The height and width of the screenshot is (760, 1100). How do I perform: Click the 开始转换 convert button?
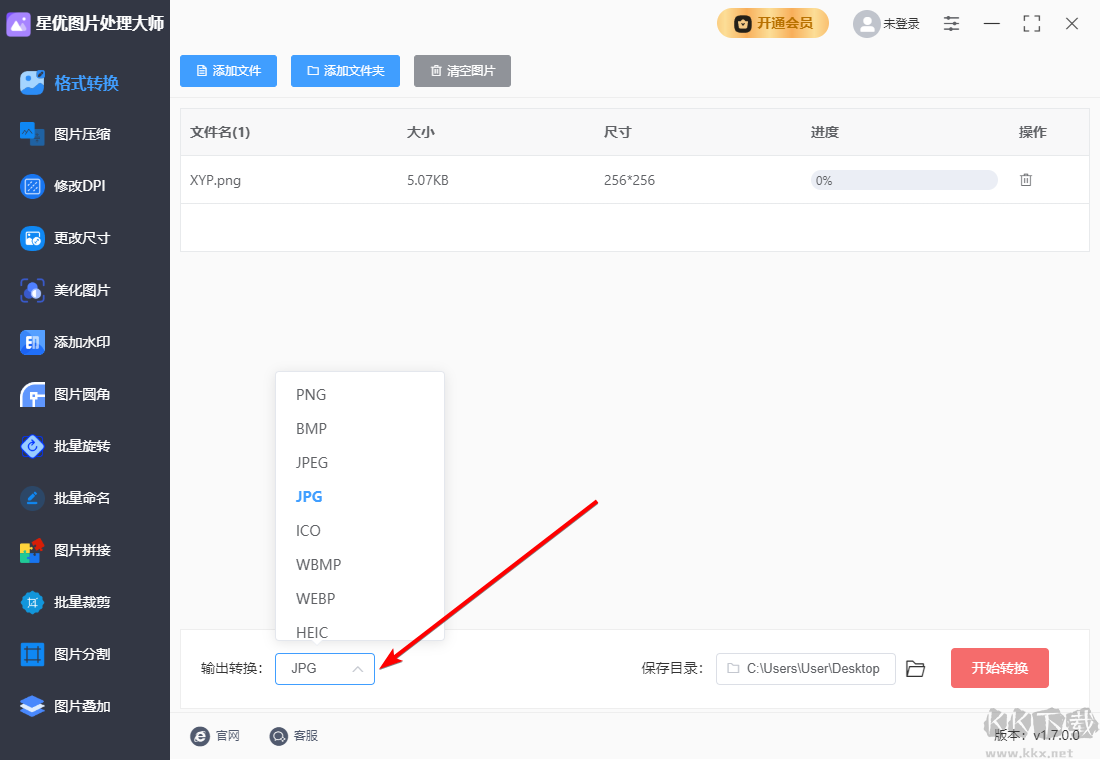click(999, 668)
